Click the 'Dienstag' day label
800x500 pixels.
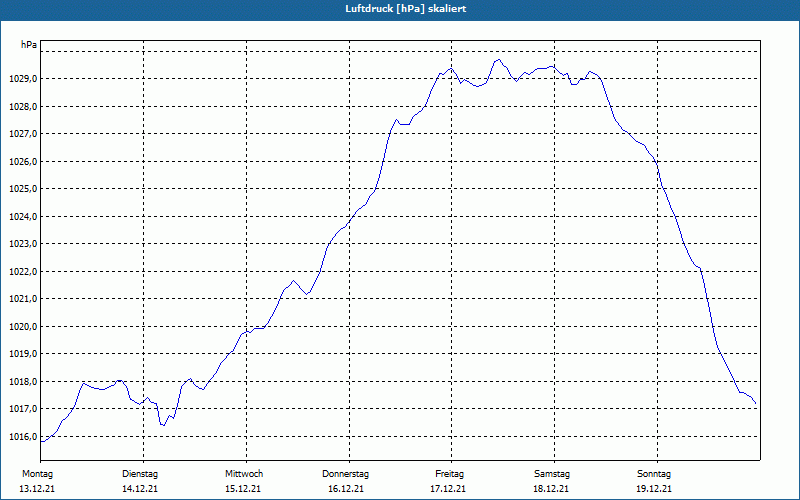pyautogui.click(x=140, y=474)
